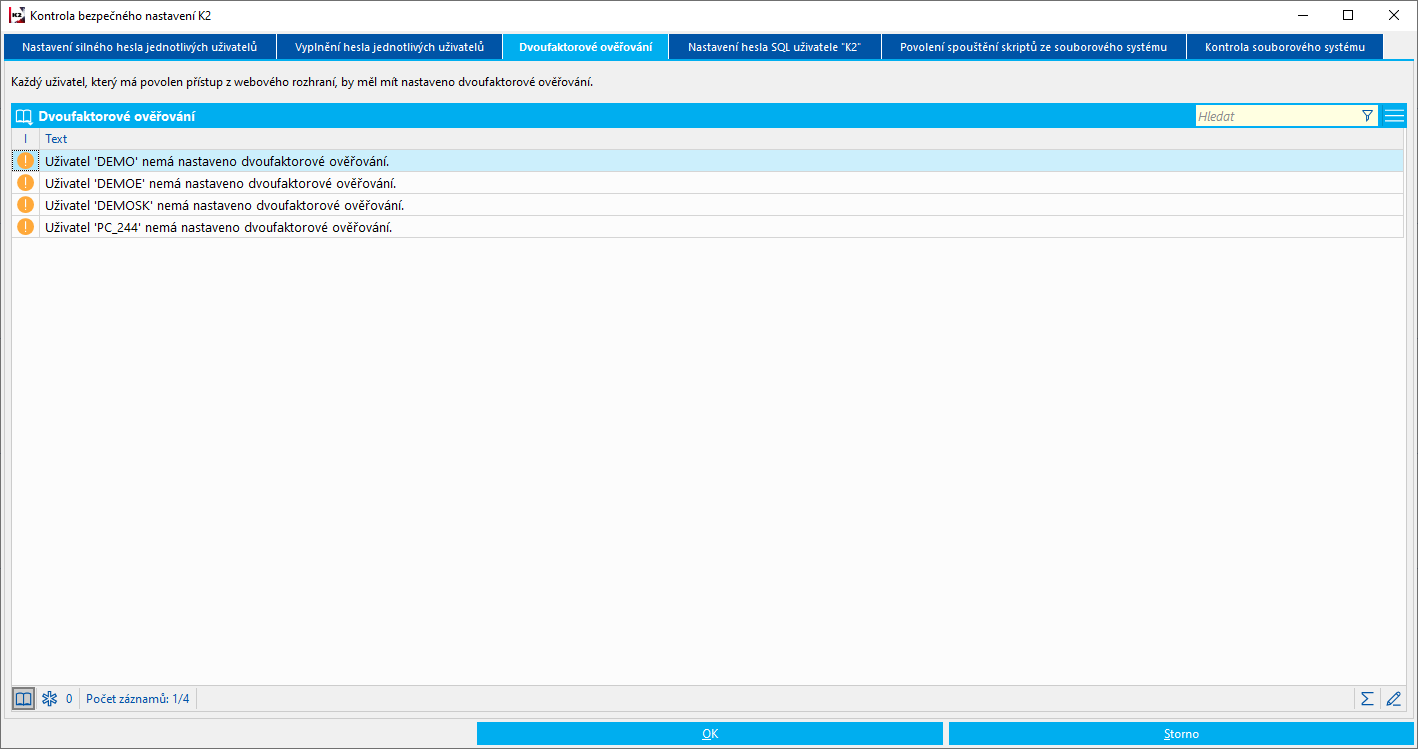Select the row "Uživatel 'DEMOE' nemá nastaveno dvoufaktorové ověřování."
1418x749 pixels.
point(708,183)
